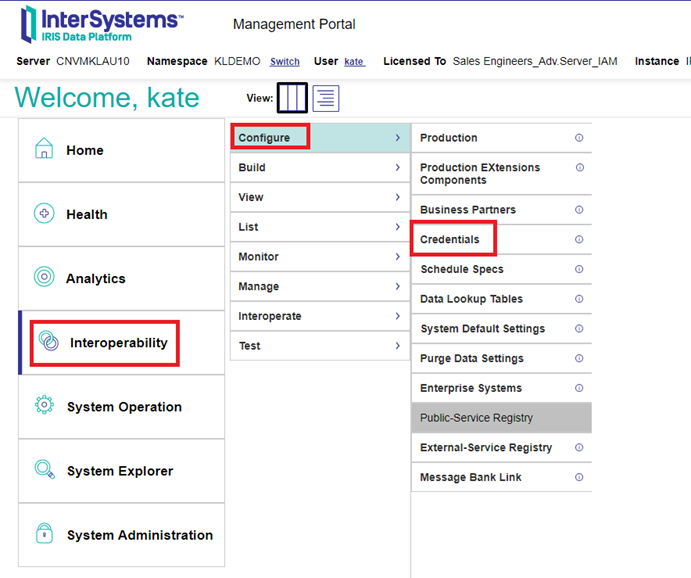Click the Home house icon
Viewport: 691px width, 578px height.
click(44, 150)
